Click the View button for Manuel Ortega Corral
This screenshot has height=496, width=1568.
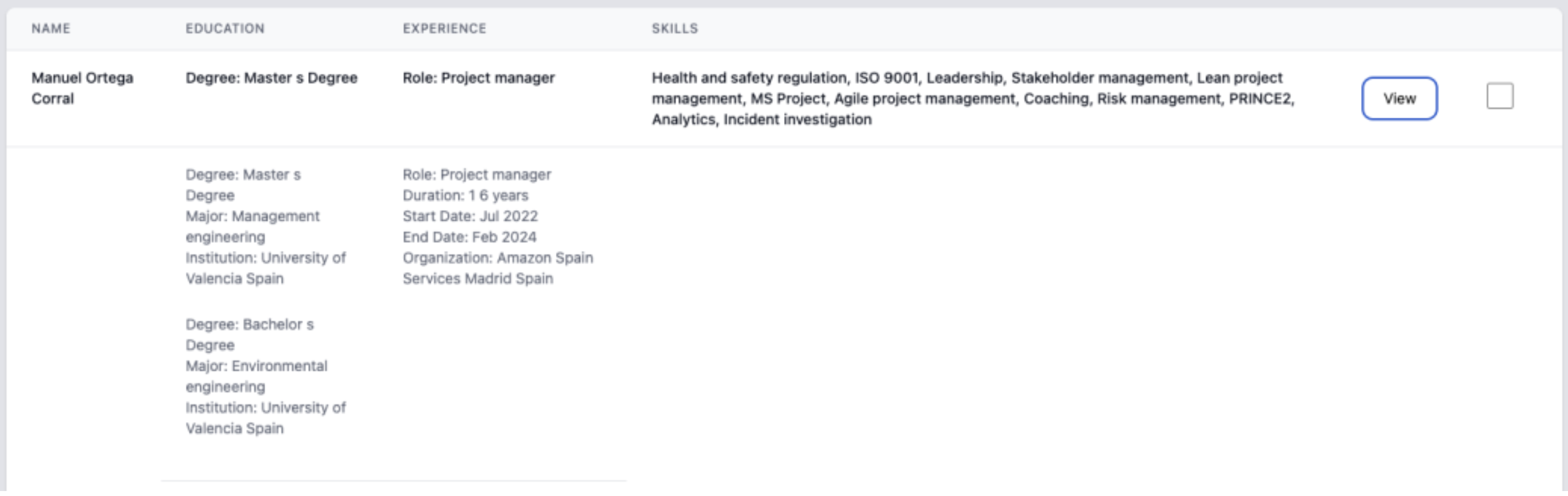(x=1399, y=98)
